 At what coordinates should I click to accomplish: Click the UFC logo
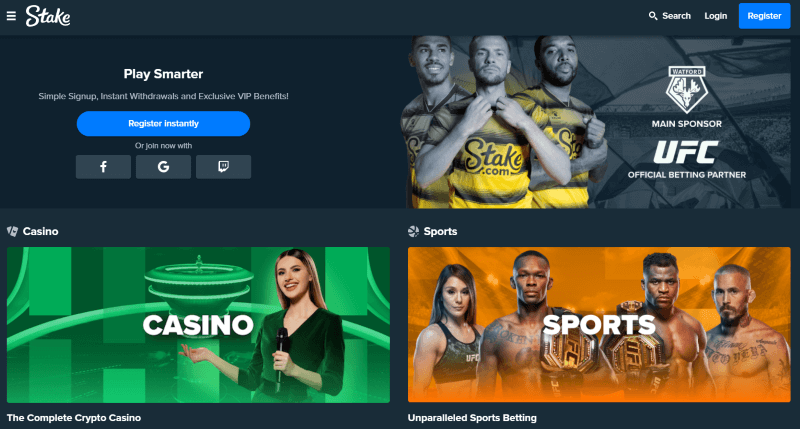pos(686,152)
